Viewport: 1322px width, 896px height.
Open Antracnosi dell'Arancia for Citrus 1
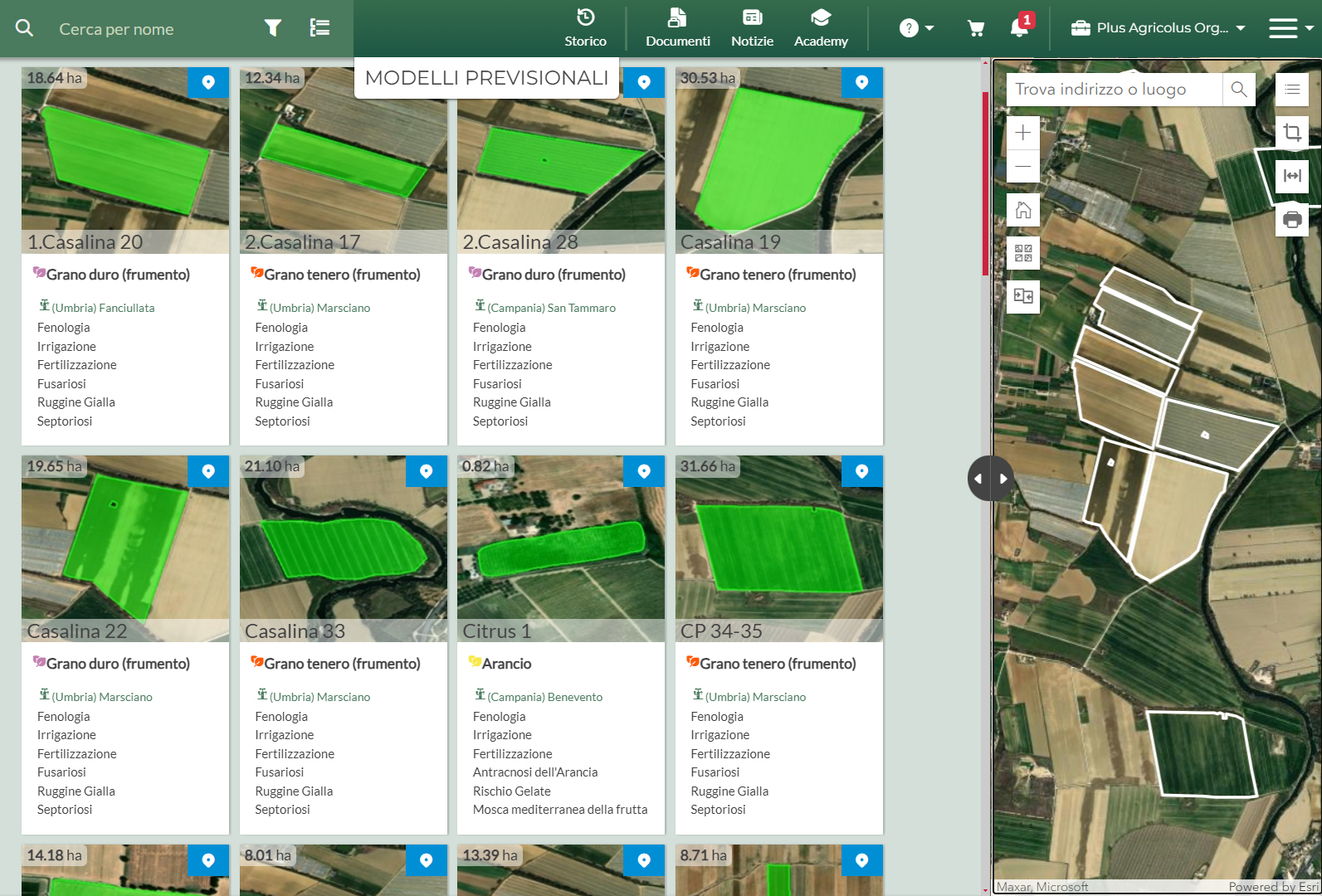click(535, 772)
